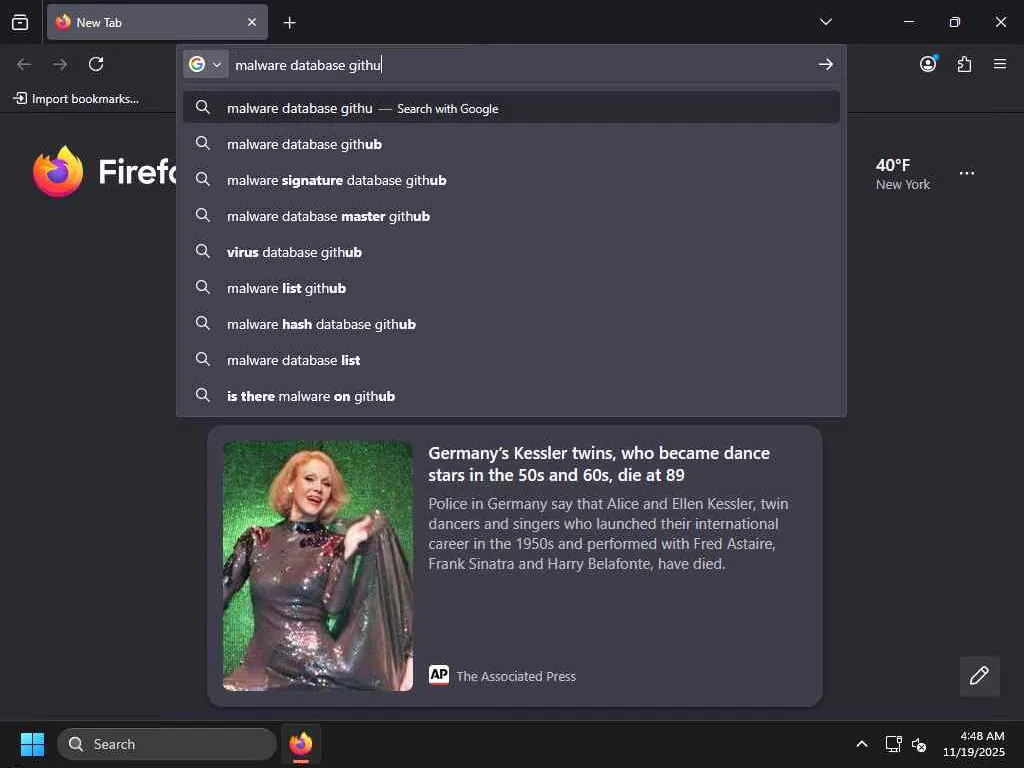Image resolution: width=1024 pixels, height=768 pixels.
Task: Click Import bookmarks in bookmarks toolbar
Action: click(x=76, y=99)
